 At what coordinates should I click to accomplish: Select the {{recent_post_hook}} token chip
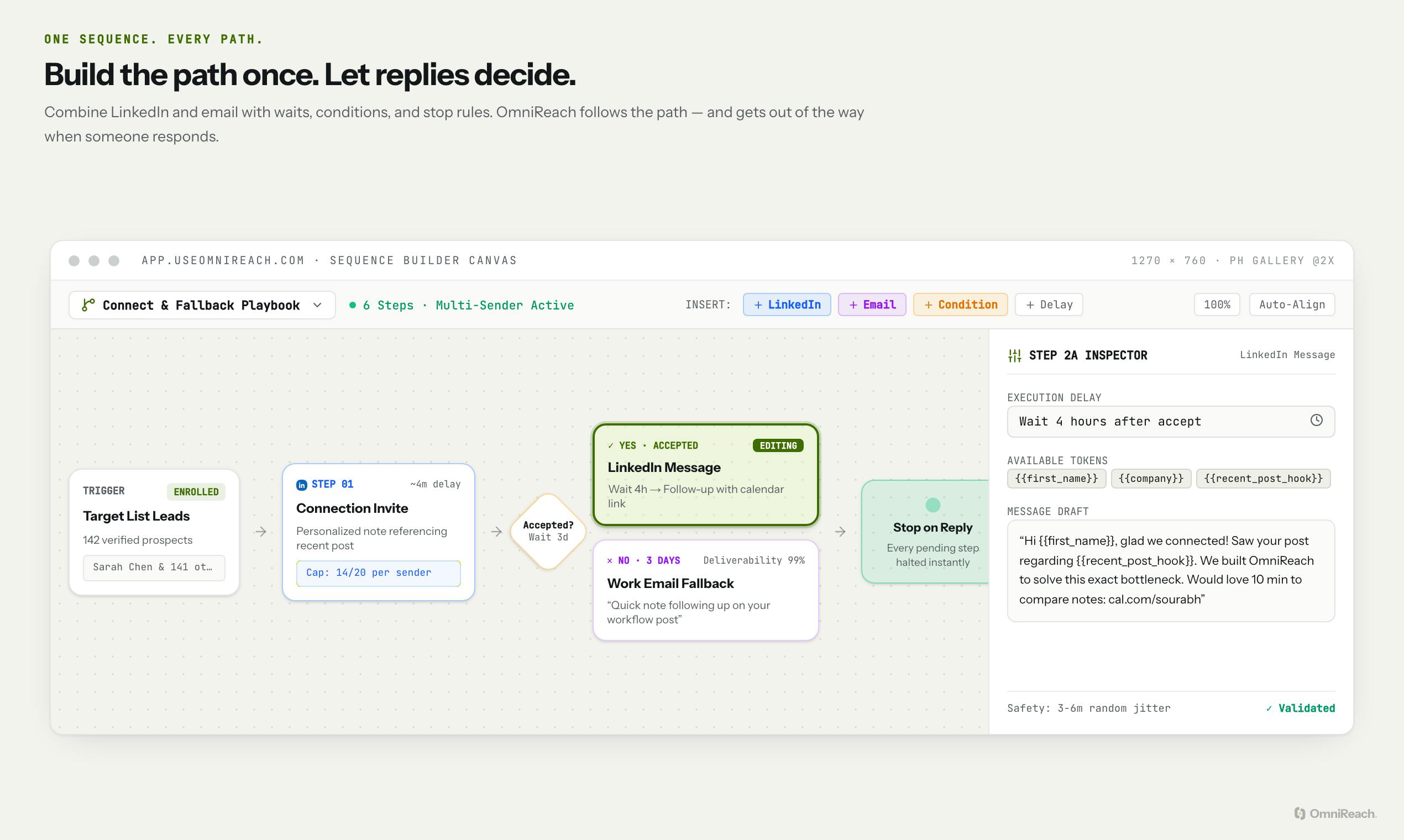point(1263,478)
